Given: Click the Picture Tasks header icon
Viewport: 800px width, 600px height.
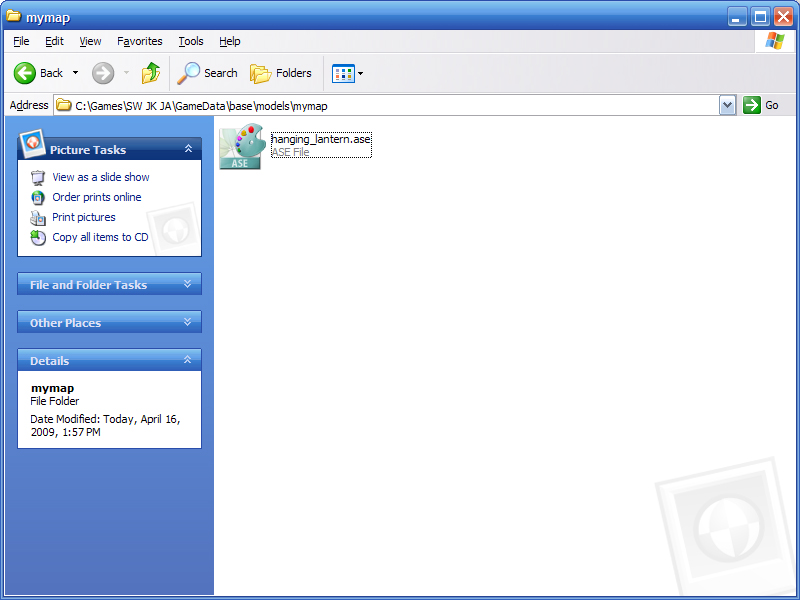Looking at the screenshot, I should click(x=32, y=143).
